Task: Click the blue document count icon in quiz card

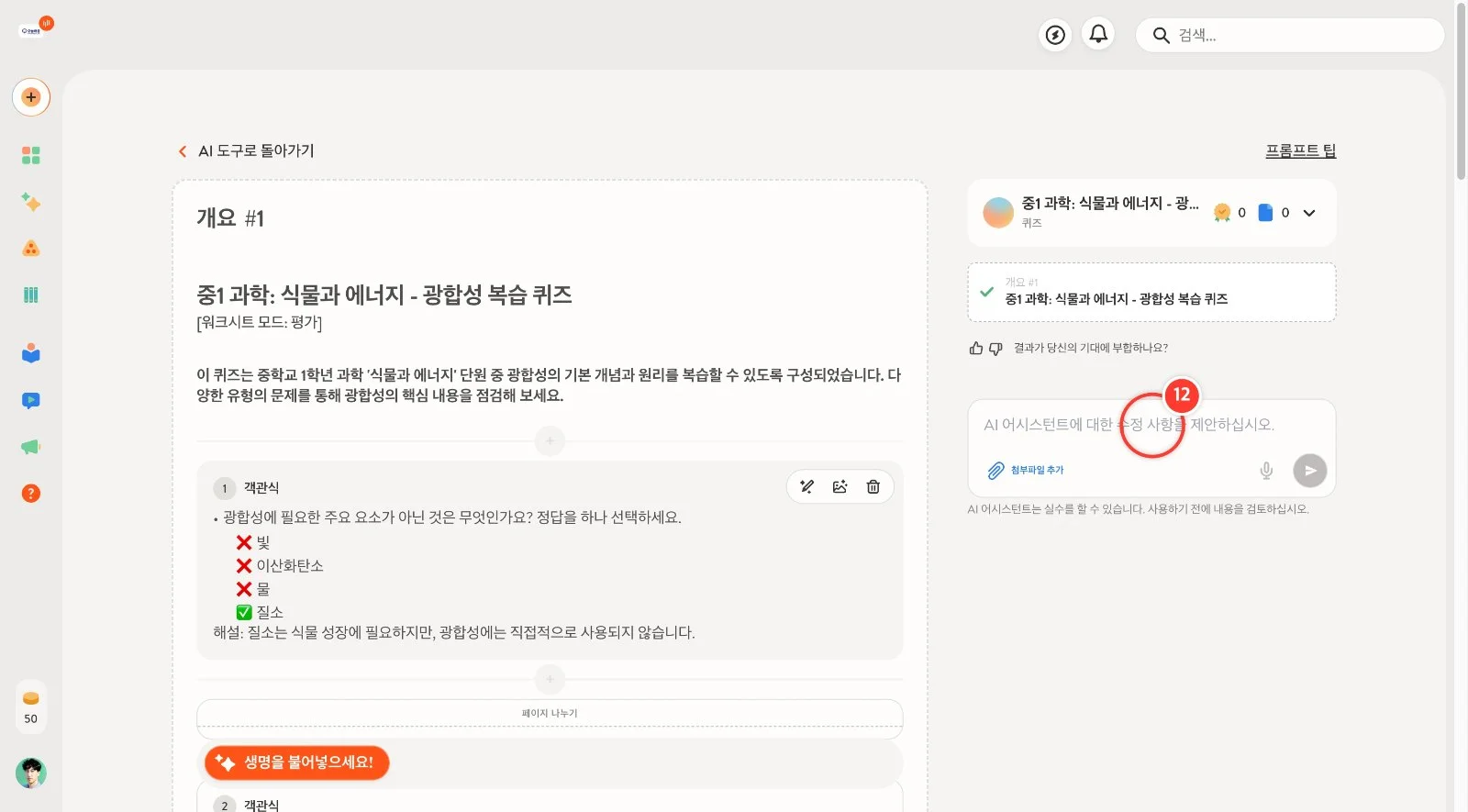Action: point(1266,213)
